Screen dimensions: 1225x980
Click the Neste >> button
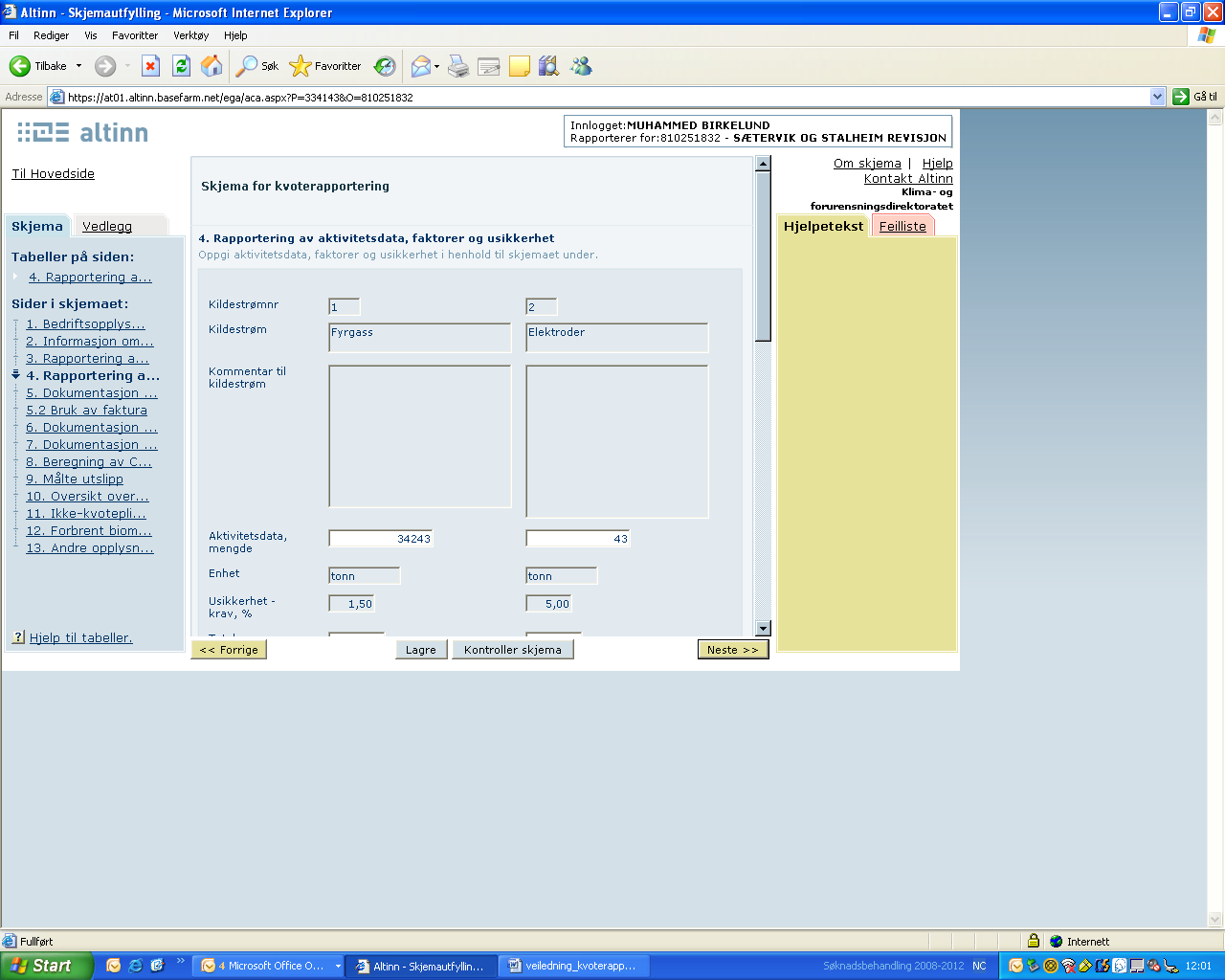[x=733, y=650]
